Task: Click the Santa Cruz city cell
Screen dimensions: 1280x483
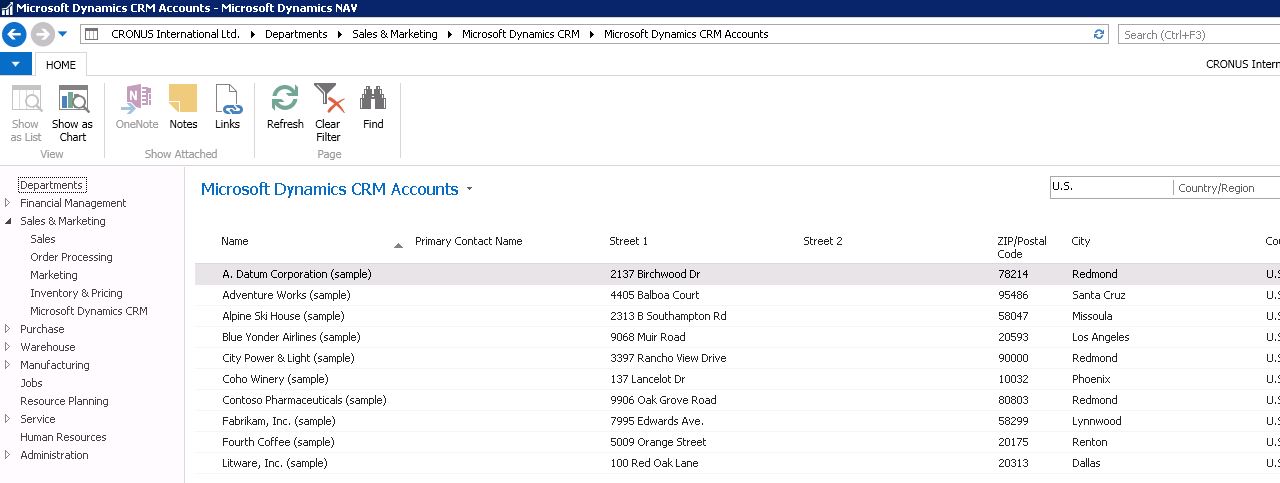Action: [1100, 295]
